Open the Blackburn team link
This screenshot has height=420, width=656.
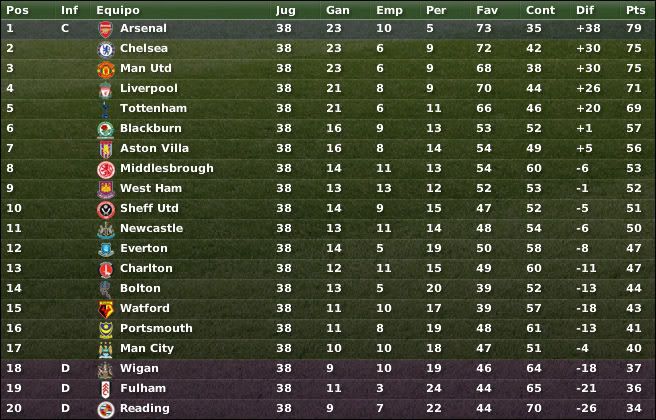tap(151, 128)
